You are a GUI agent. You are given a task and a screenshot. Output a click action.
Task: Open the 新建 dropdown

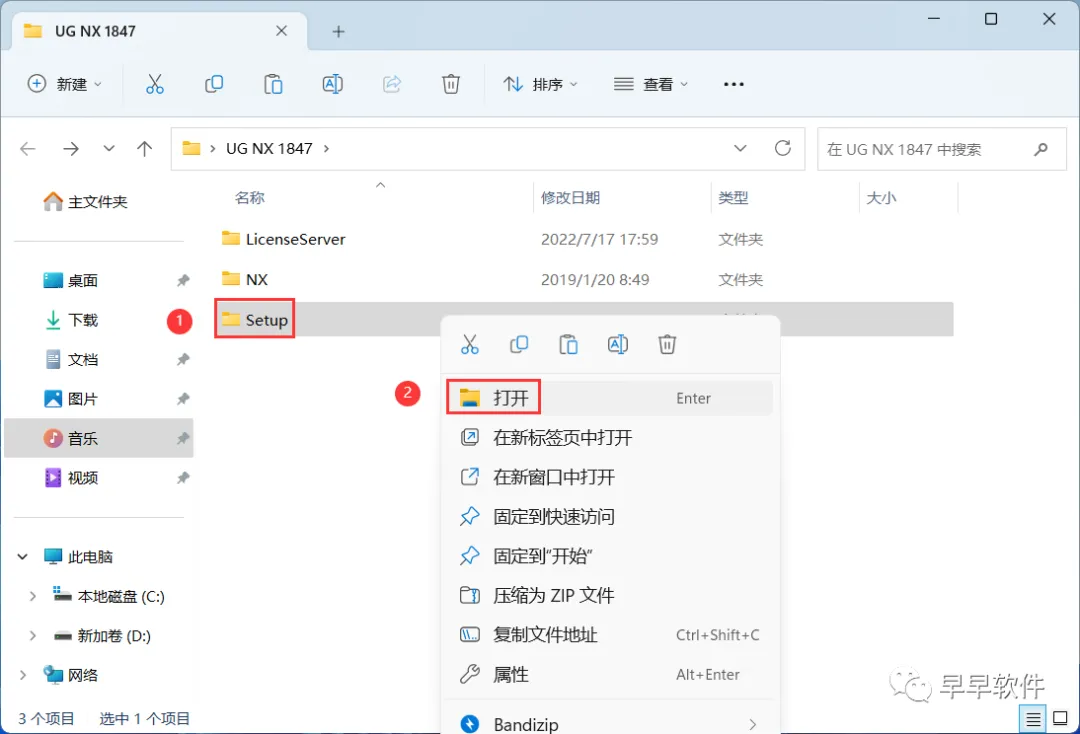pos(65,84)
